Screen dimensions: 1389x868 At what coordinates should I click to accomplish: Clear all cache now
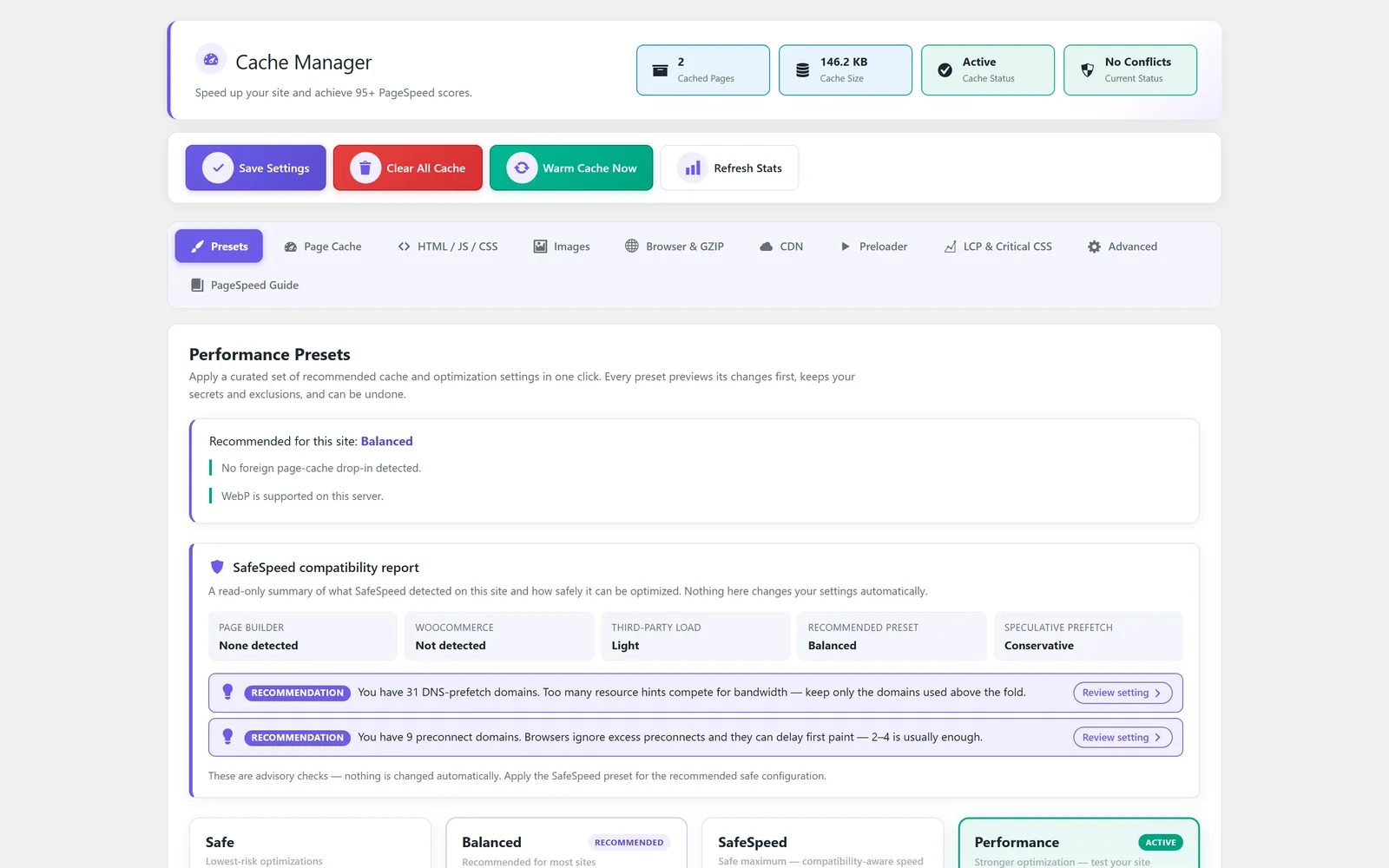pos(408,168)
